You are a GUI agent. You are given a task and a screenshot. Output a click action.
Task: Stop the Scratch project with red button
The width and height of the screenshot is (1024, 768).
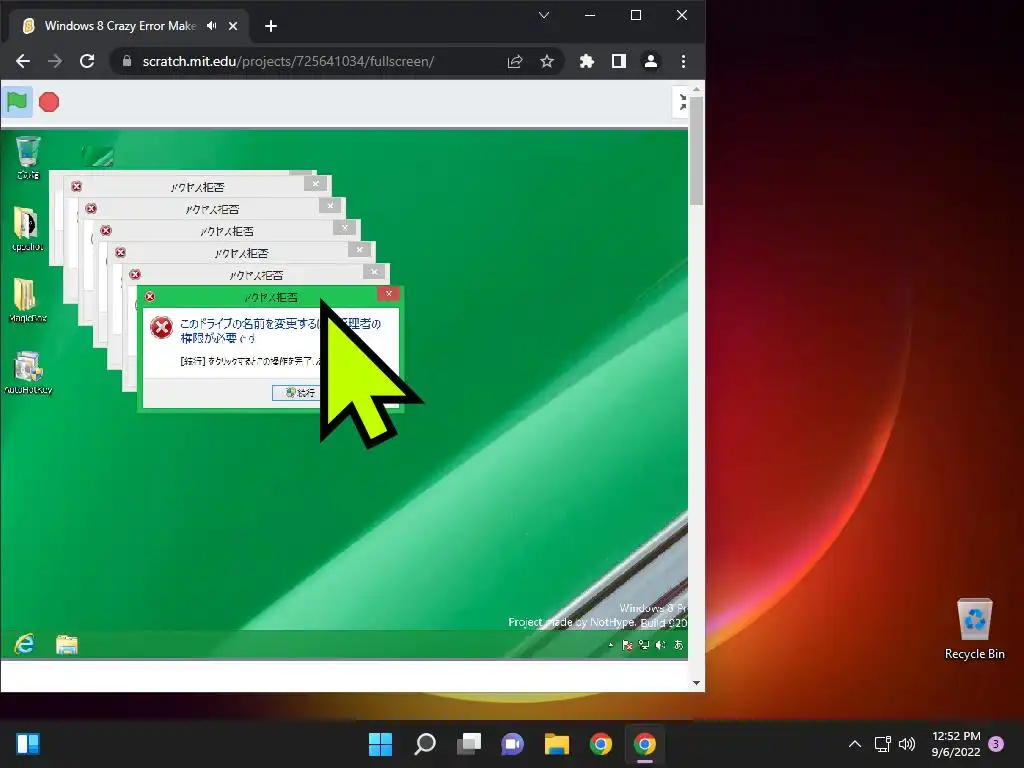coord(49,102)
